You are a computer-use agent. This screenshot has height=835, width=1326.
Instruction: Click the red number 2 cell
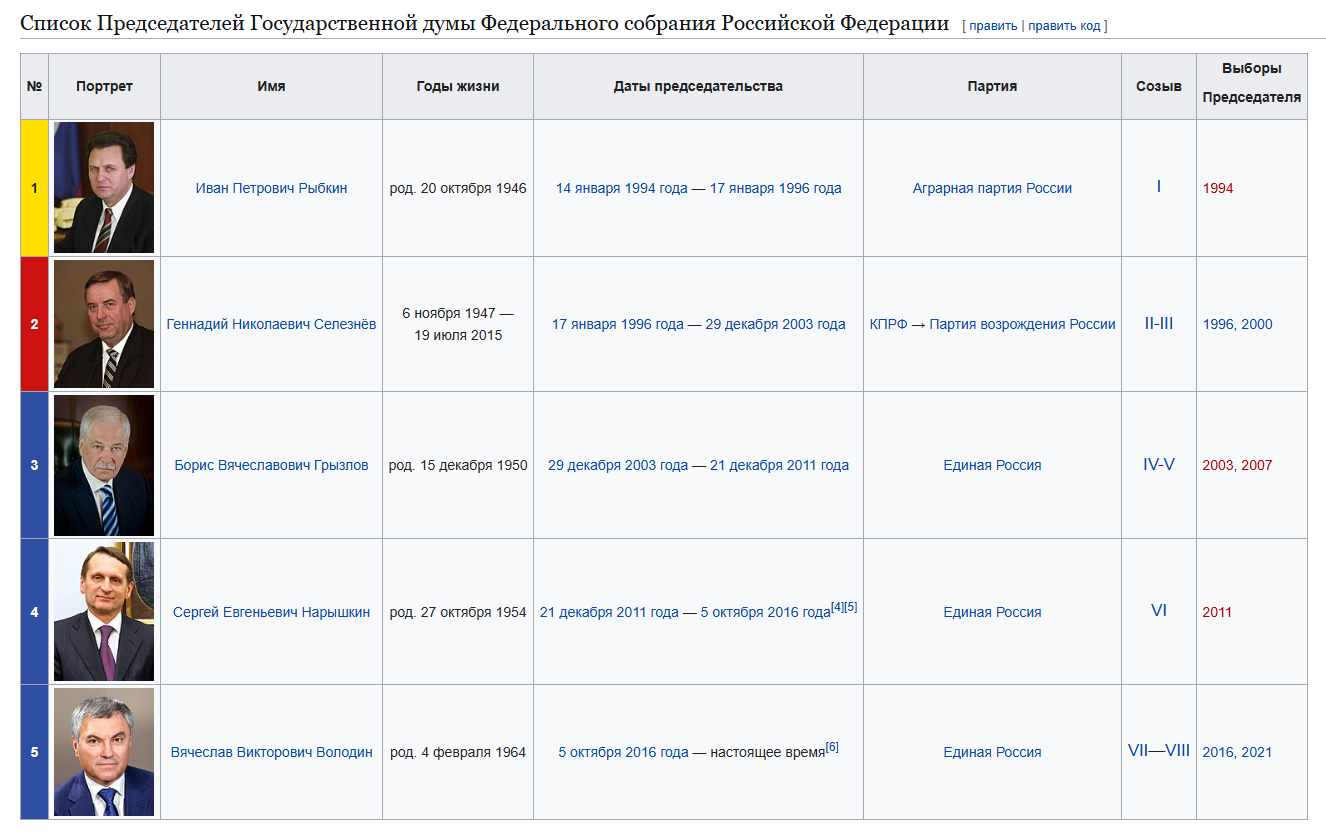pos(34,324)
